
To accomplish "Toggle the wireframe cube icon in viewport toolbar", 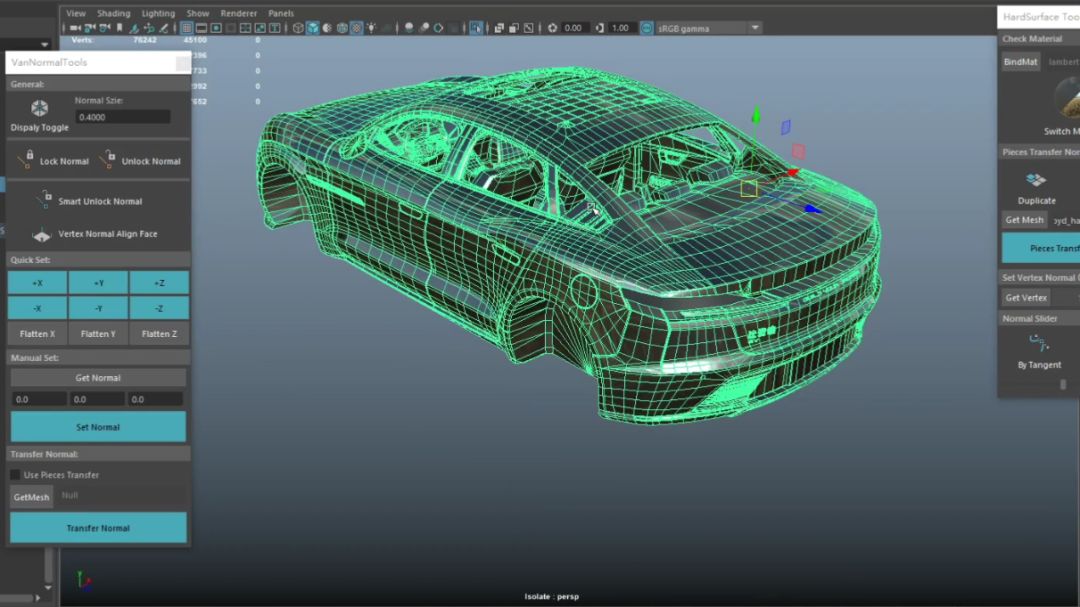I will [298, 28].
